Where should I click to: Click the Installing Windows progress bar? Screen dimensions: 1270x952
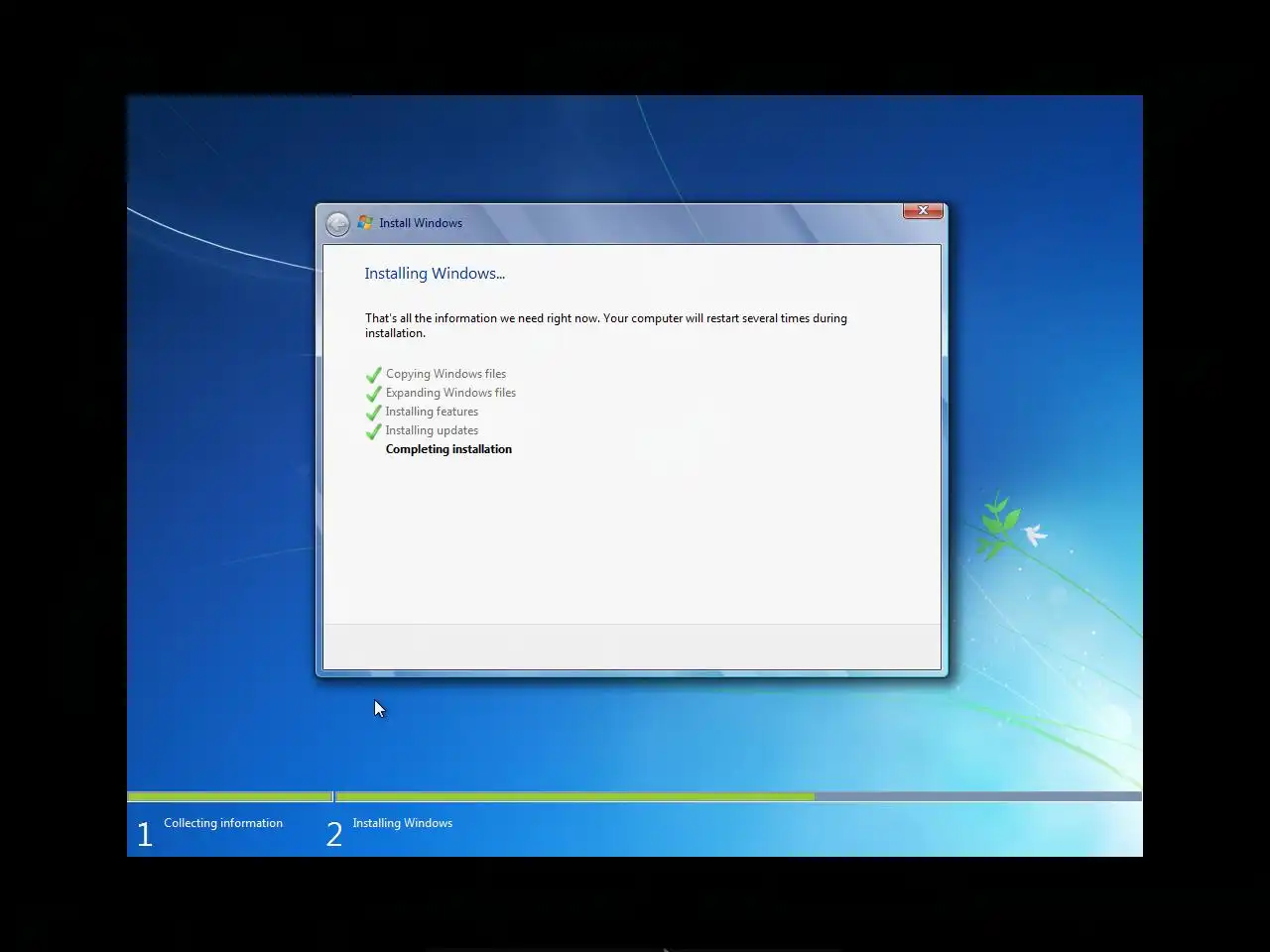point(738,796)
